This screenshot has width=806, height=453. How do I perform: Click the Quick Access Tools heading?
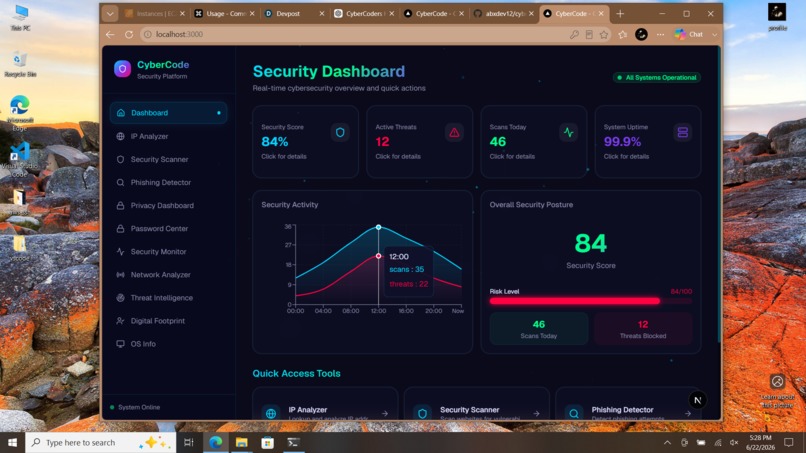click(296, 374)
